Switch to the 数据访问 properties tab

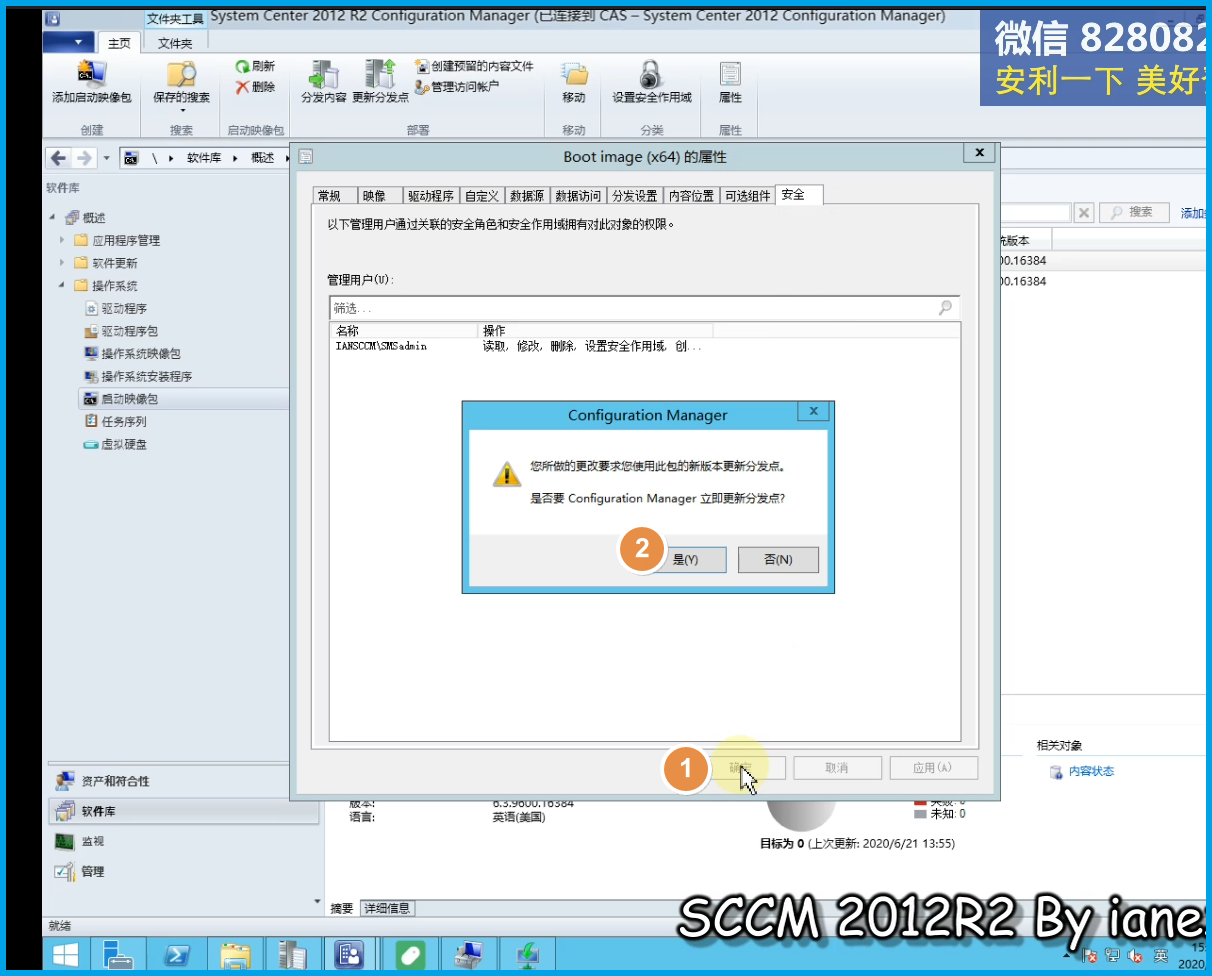pos(578,196)
